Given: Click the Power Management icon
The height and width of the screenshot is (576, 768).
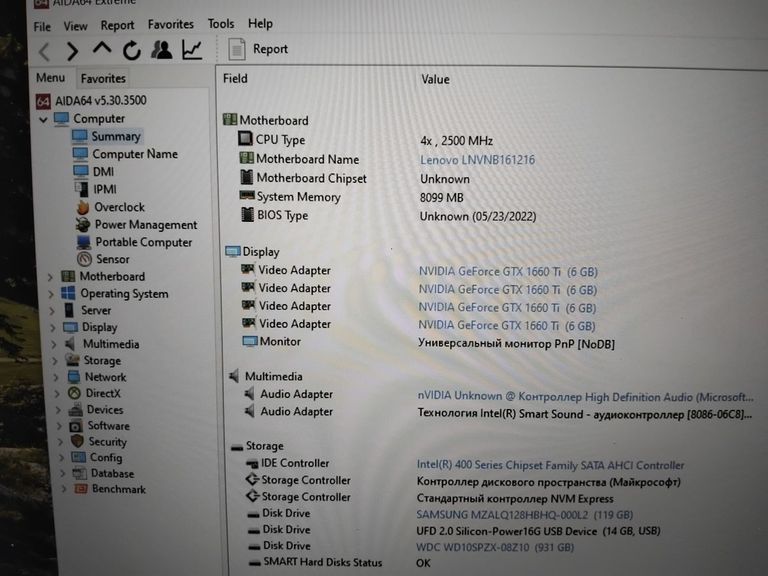Looking at the screenshot, I should pos(83,224).
